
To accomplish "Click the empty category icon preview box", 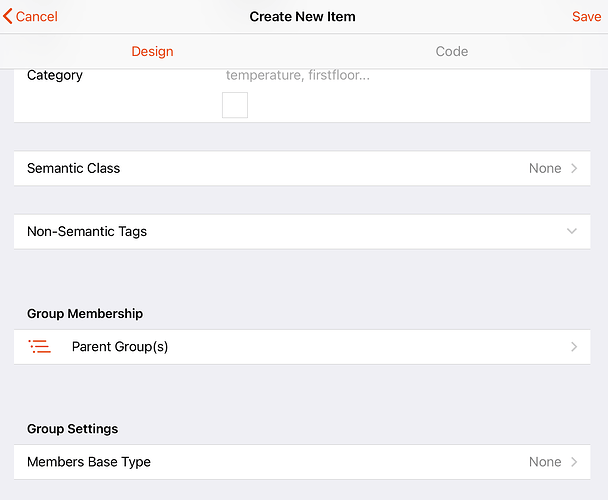I will click(x=235, y=105).
